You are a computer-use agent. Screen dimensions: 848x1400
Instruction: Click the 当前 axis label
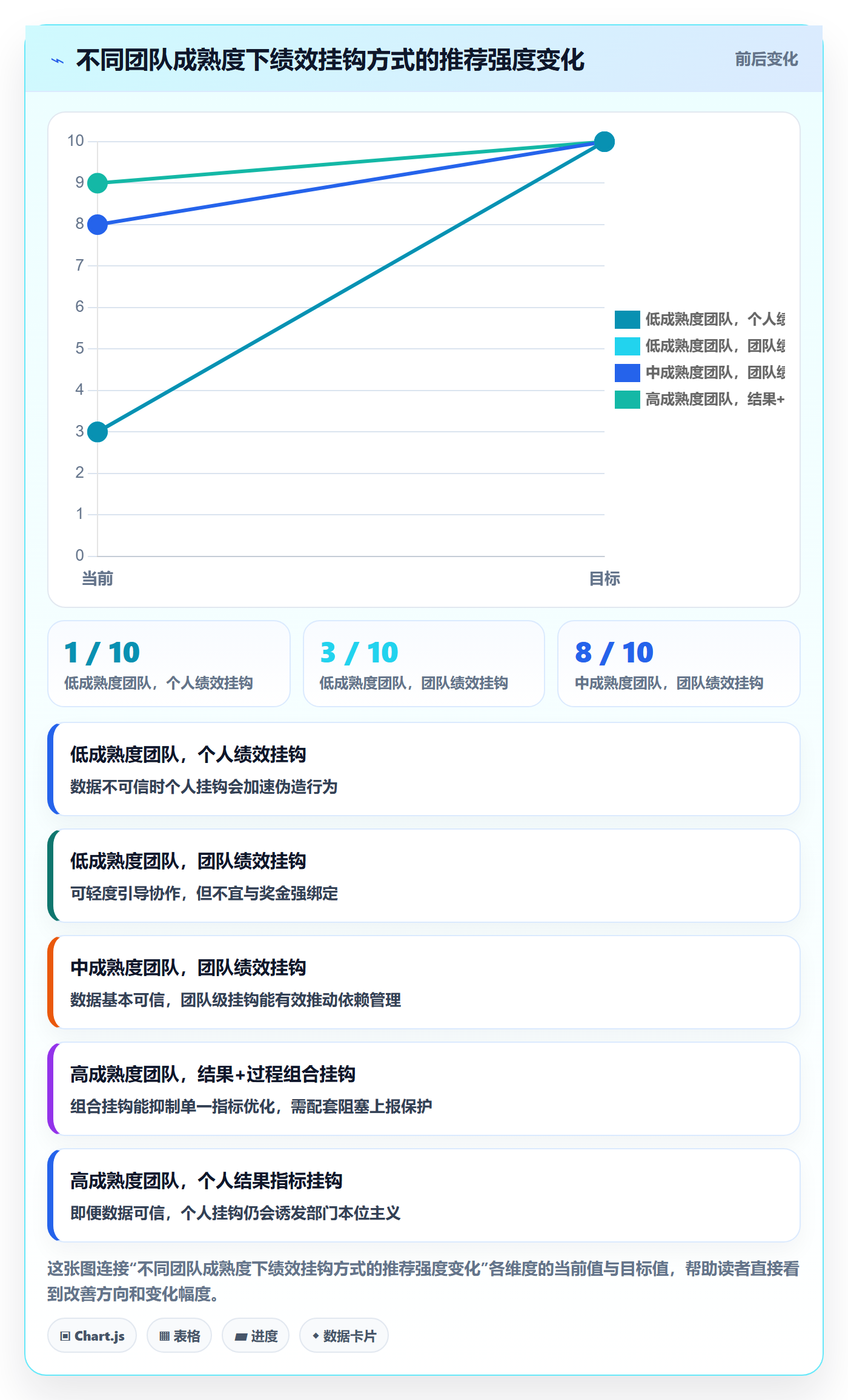pos(98,579)
